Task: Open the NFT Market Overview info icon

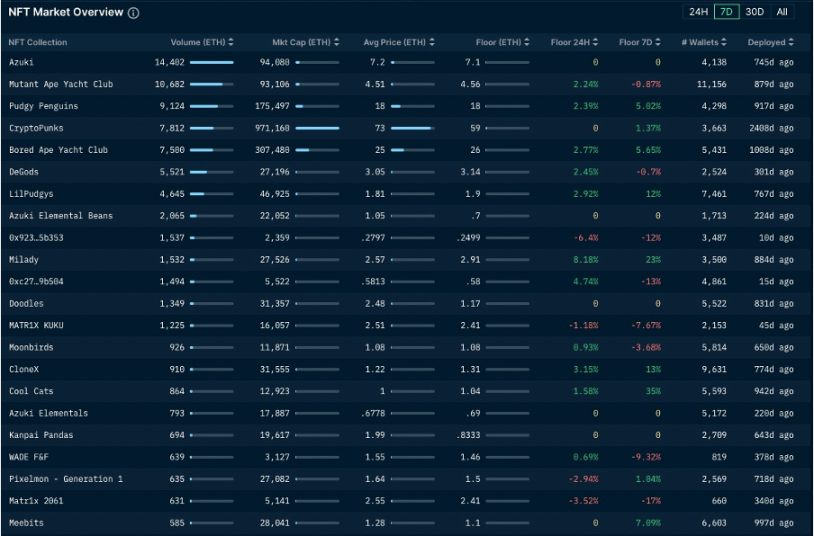Action: coord(133,13)
